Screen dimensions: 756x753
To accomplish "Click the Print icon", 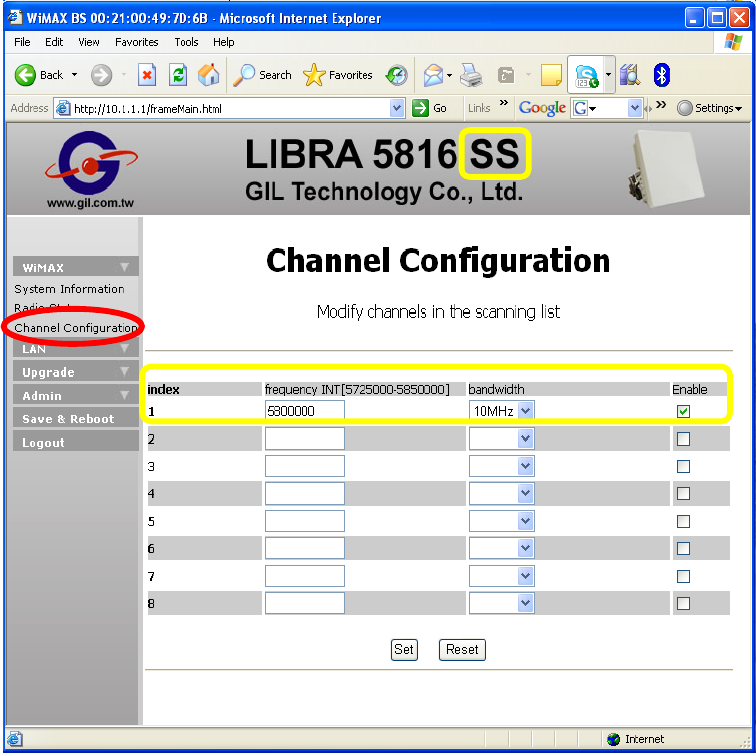I will tap(471, 75).
